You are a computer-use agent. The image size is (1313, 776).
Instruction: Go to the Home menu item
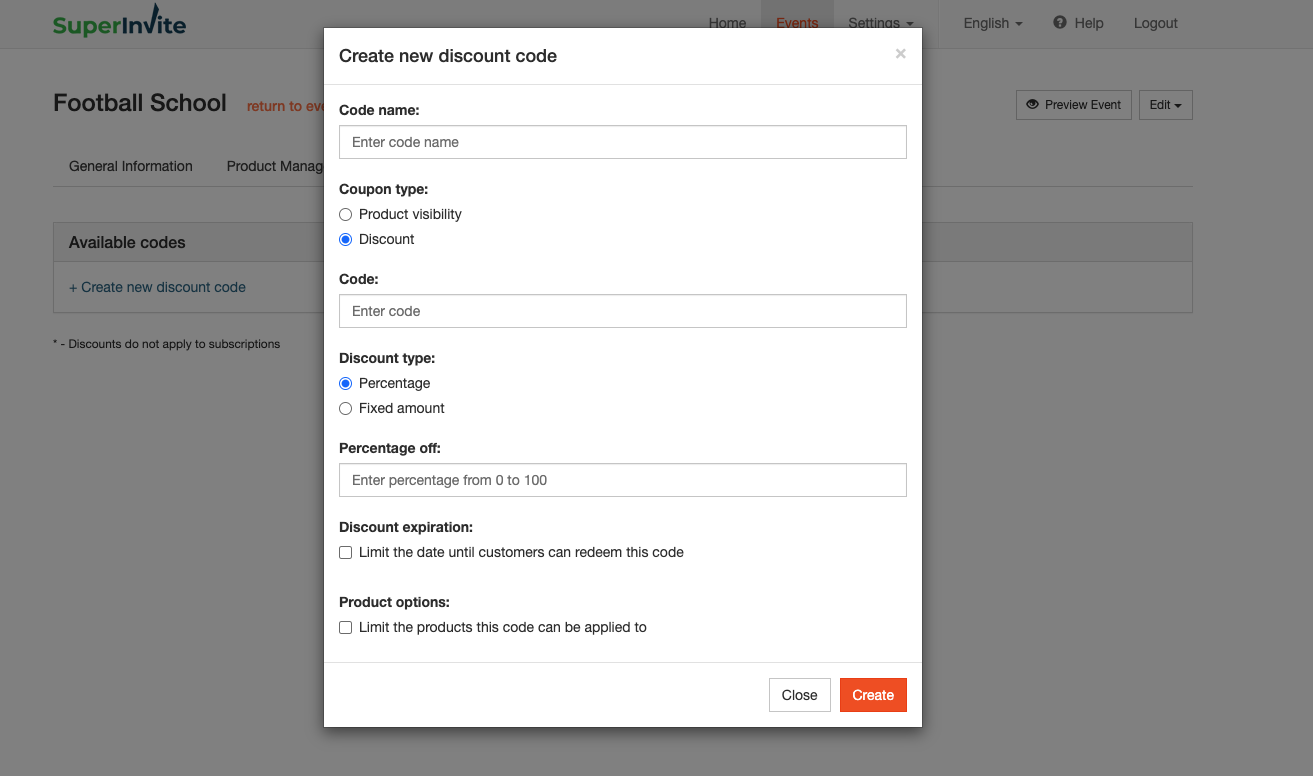click(x=727, y=23)
